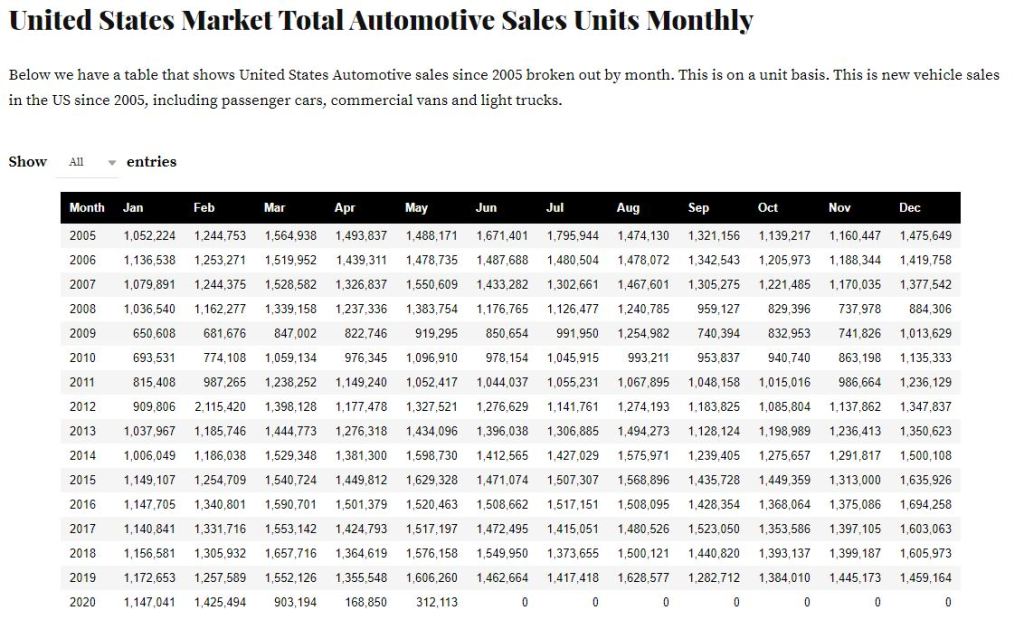Click the Jul column header
This screenshot has height=620, width=1024.
tap(555, 208)
